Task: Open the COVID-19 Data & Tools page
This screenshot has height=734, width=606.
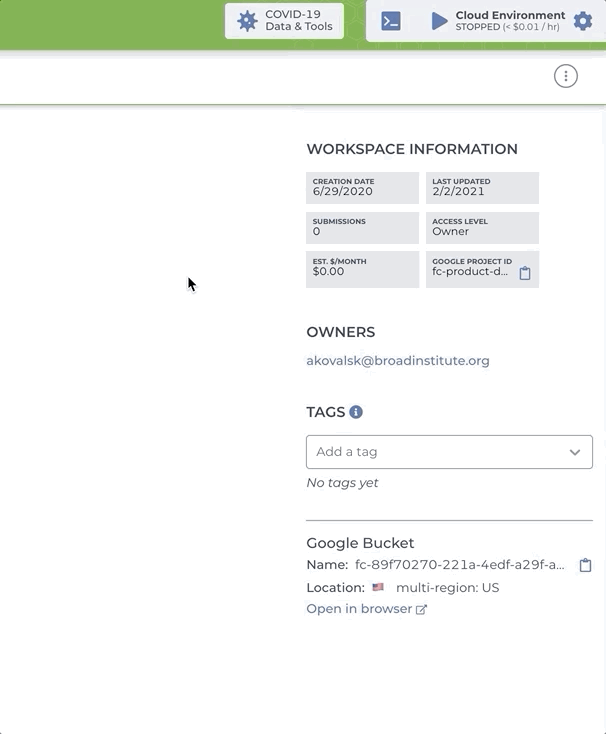Action: pyautogui.click(x=284, y=21)
